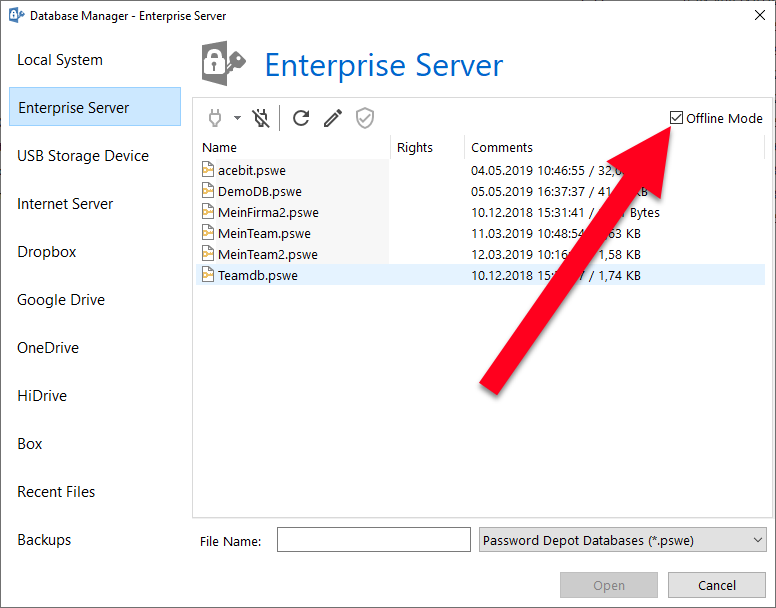Select MeinTeam.pswe database

(x=481, y=234)
